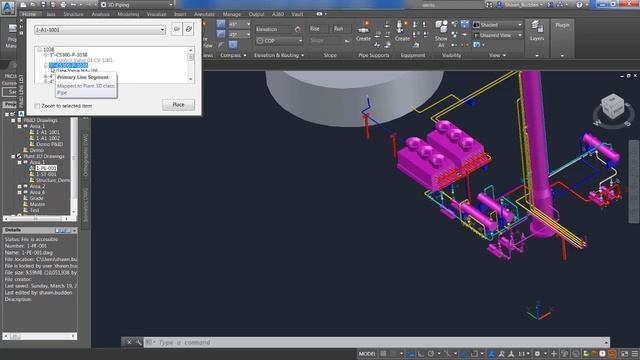Select 1-PE-001 drawing in project tree

[46, 168]
